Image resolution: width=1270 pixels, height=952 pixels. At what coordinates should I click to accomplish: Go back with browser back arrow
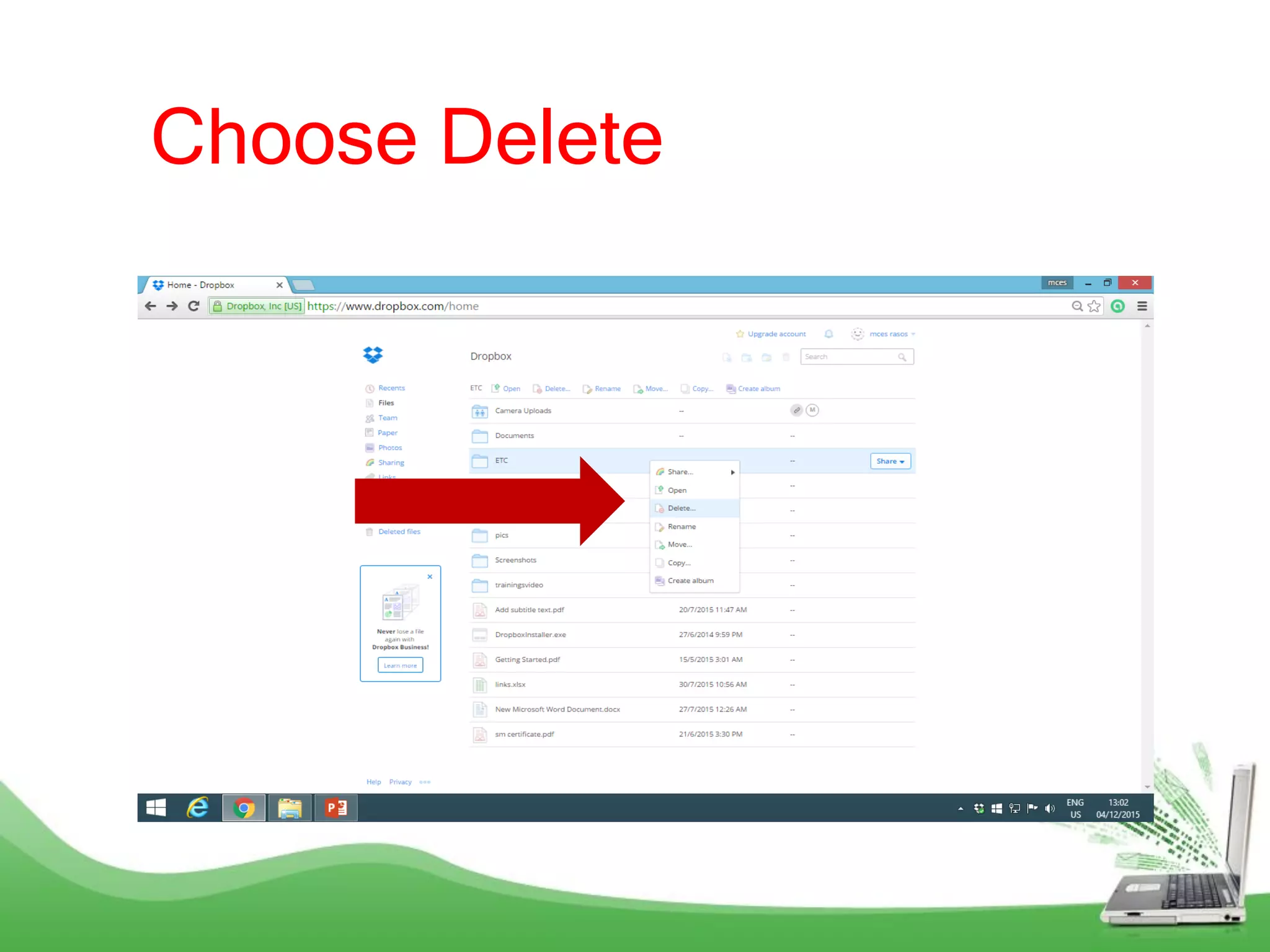coord(150,306)
